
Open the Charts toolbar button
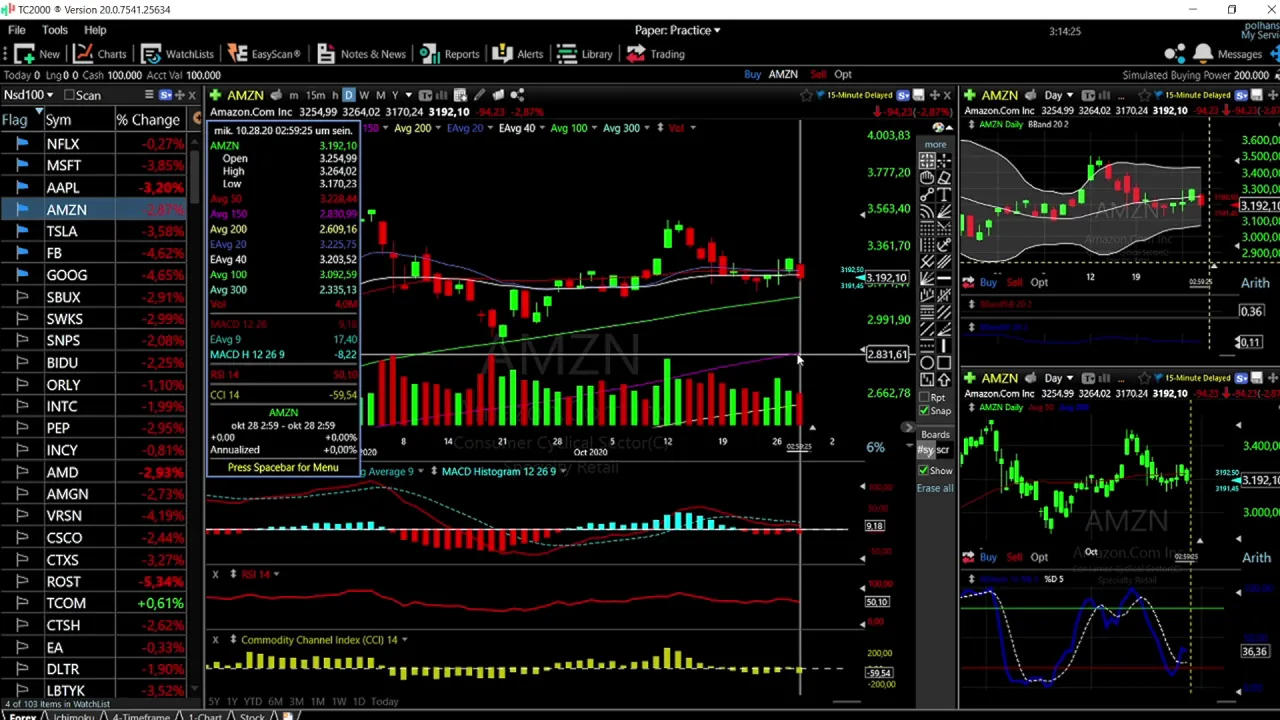pyautogui.click(x=100, y=54)
